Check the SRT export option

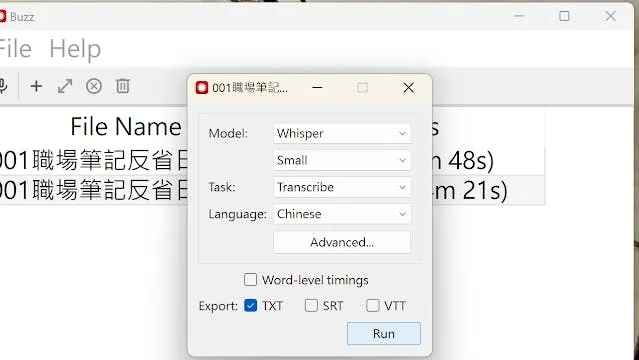[x=311, y=305]
